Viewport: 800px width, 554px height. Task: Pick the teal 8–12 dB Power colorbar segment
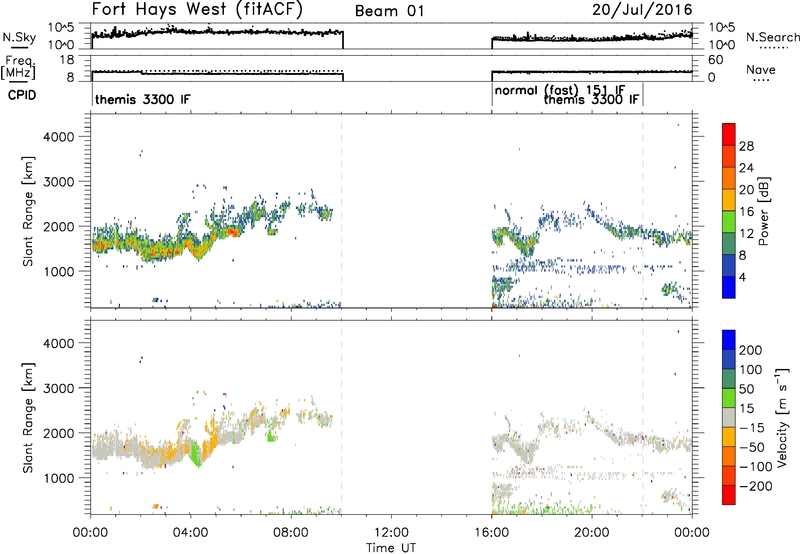729,244
